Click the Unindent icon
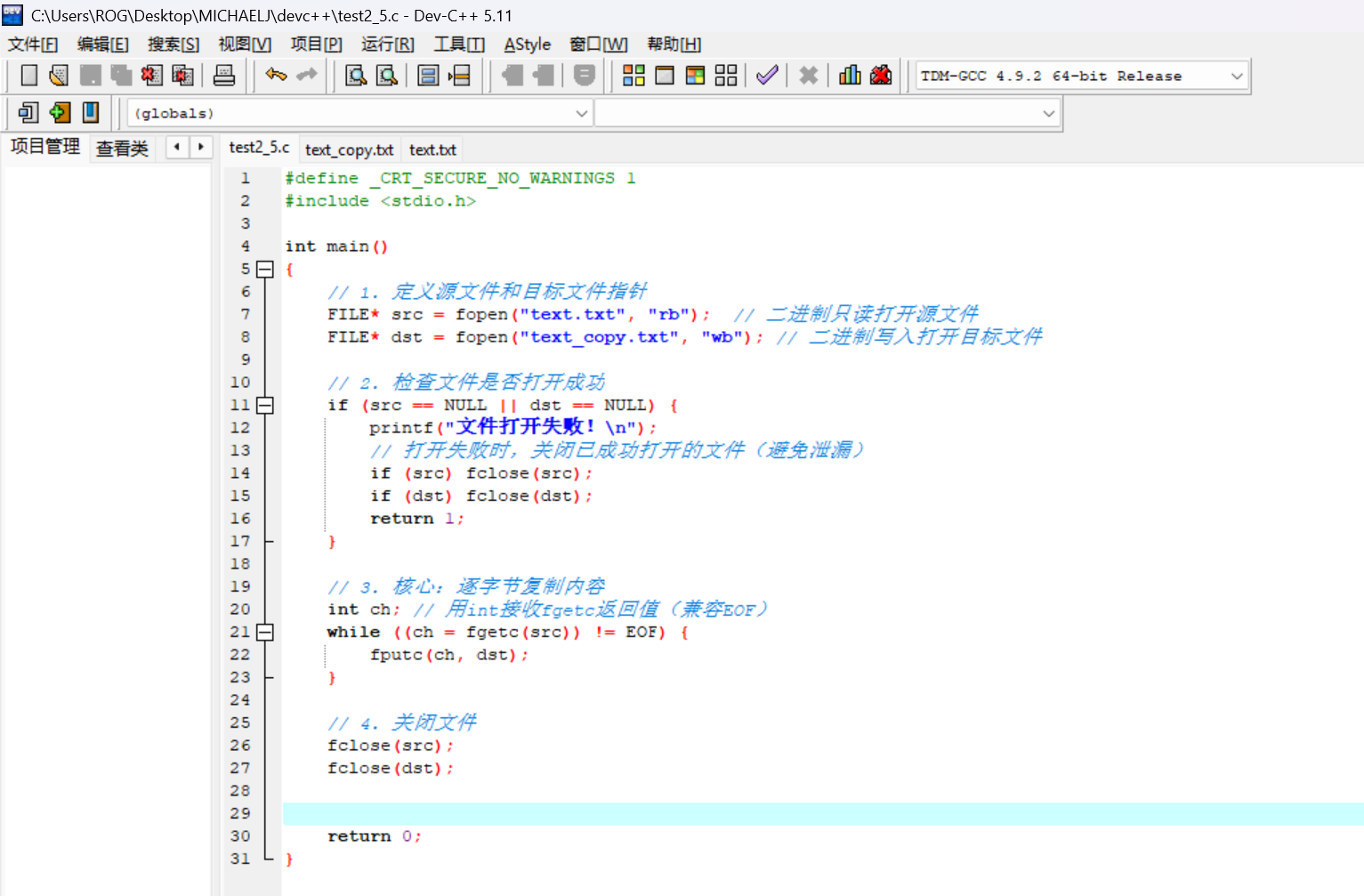The image size is (1364, 896). coord(543,76)
